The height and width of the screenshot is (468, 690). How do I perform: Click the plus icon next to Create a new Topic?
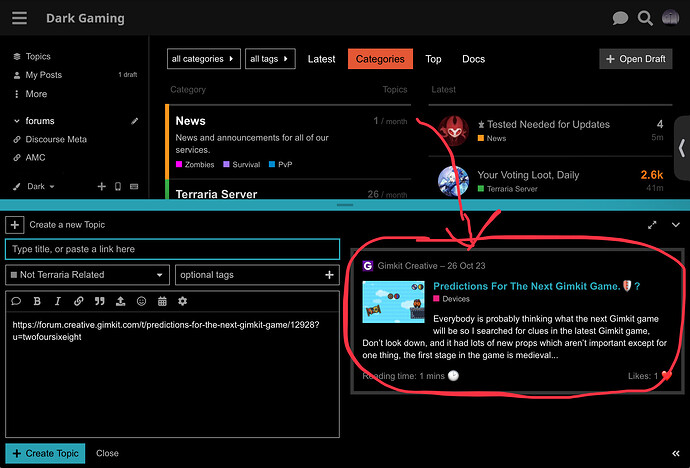[15, 225]
